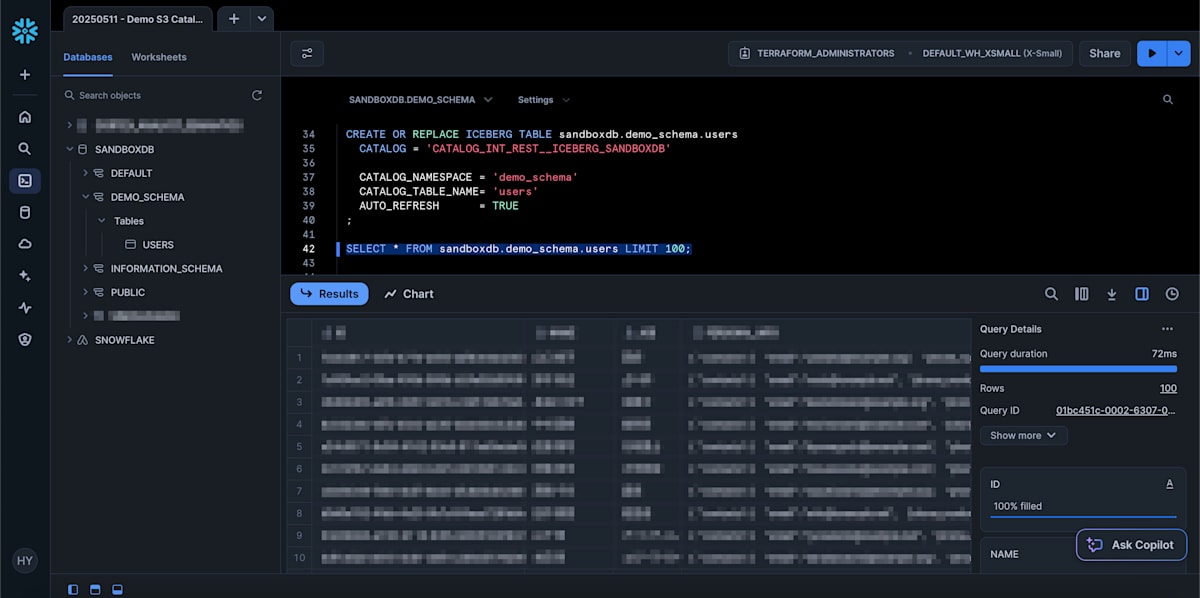
Task: Click CREATE OR REPLACE ICEBERG TABLE line
Action: click(542, 134)
